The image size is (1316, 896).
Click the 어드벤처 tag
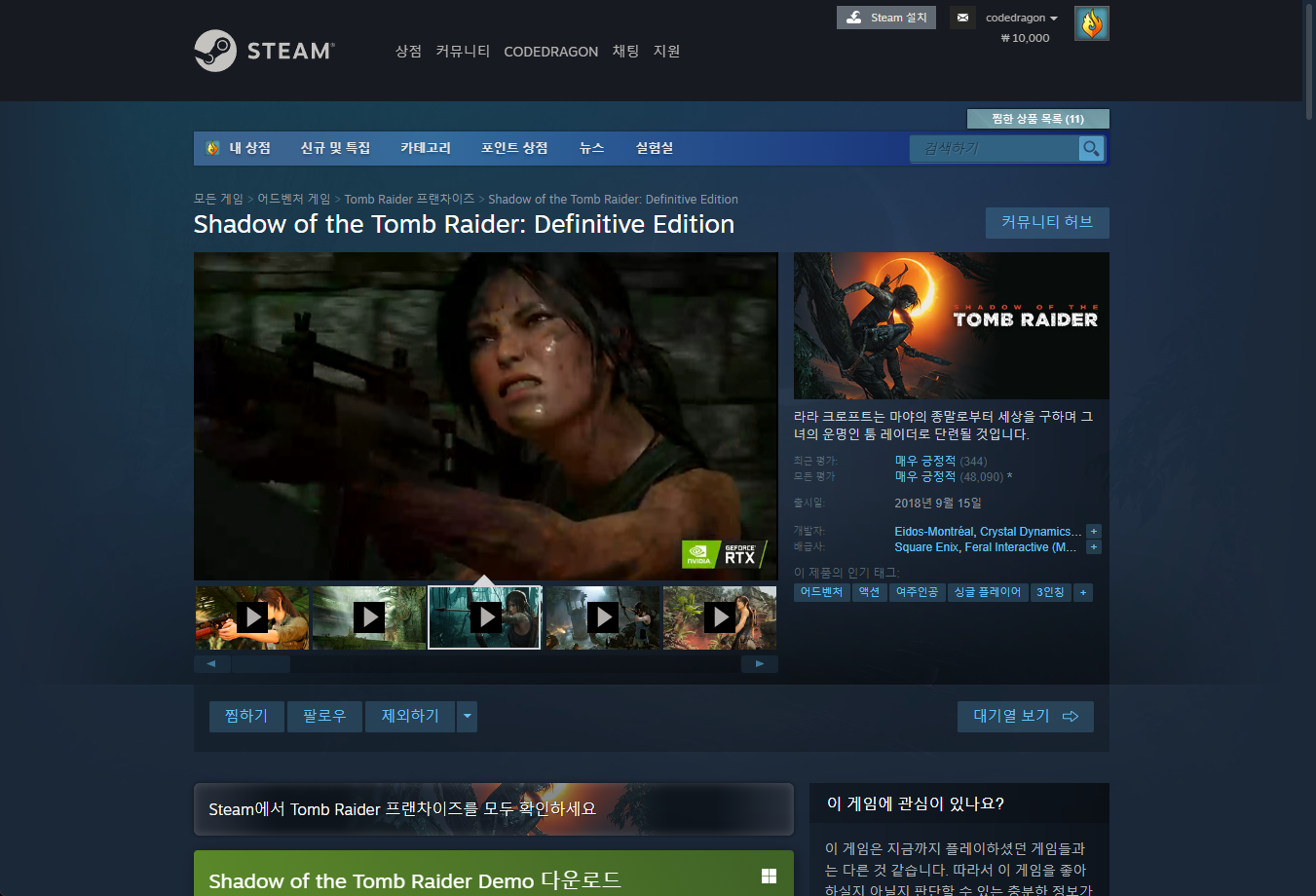click(821, 592)
